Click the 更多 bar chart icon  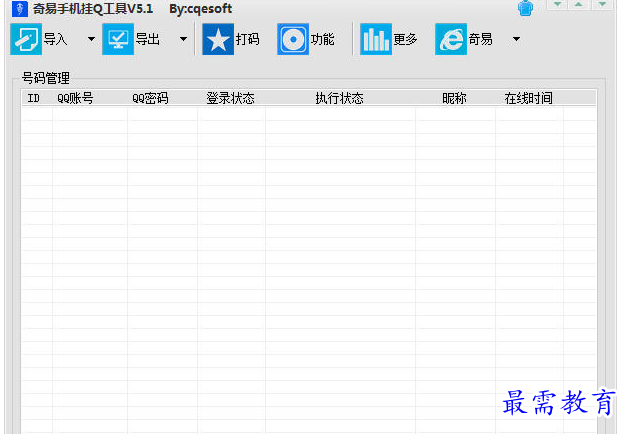pos(376,39)
